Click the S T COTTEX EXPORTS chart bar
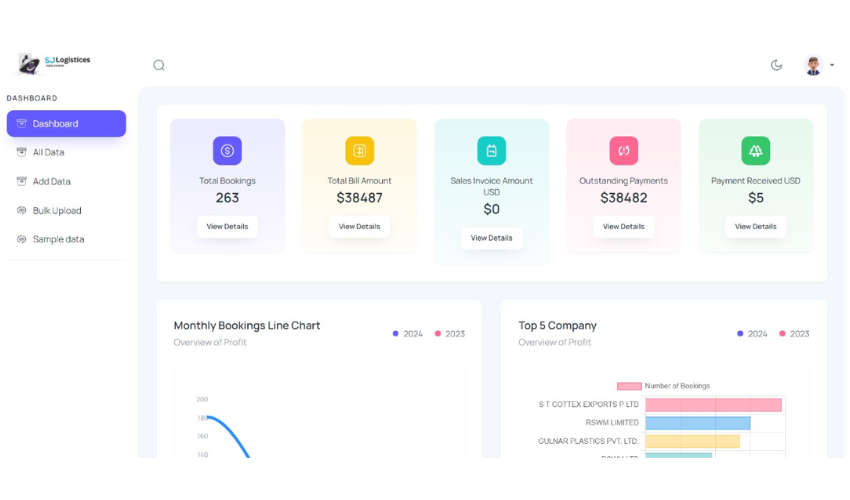Image resolution: width=850 pixels, height=500 pixels. click(713, 405)
